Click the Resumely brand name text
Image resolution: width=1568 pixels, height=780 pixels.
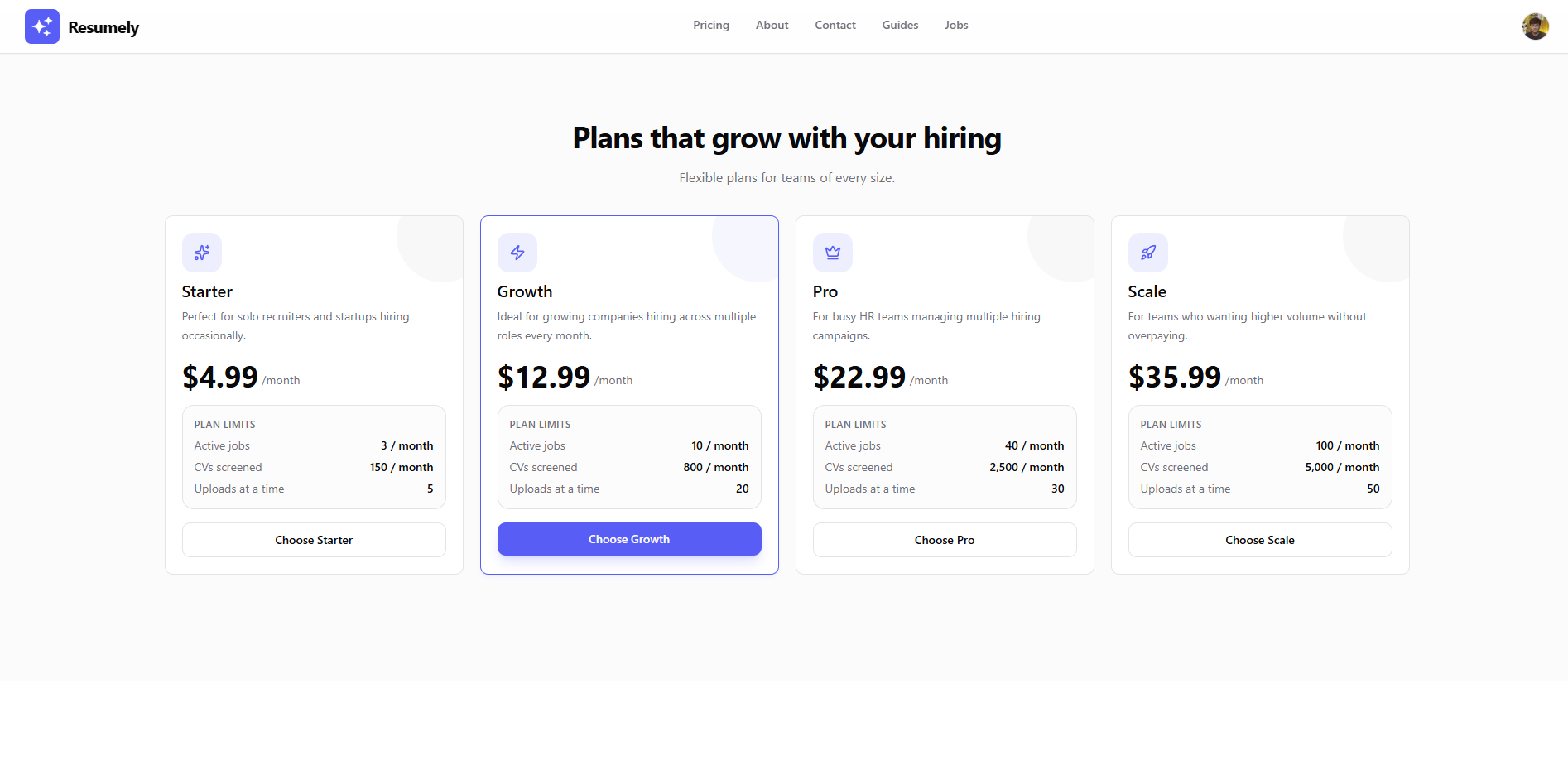pos(103,27)
